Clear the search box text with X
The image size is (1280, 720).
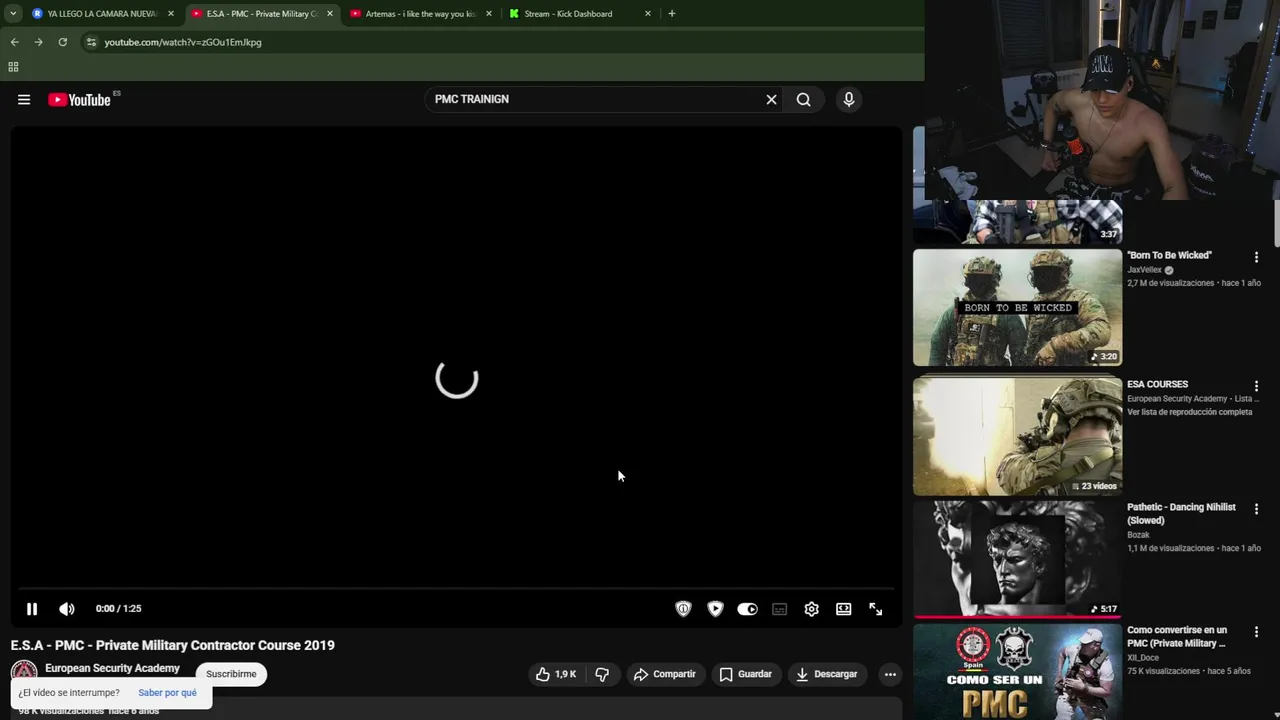click(x=771, y=99)
